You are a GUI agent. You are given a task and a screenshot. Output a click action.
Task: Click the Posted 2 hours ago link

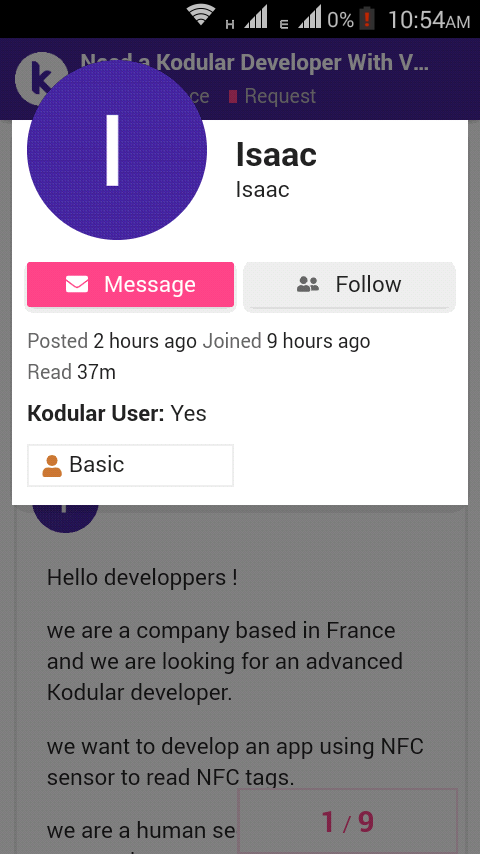[112, 341]
